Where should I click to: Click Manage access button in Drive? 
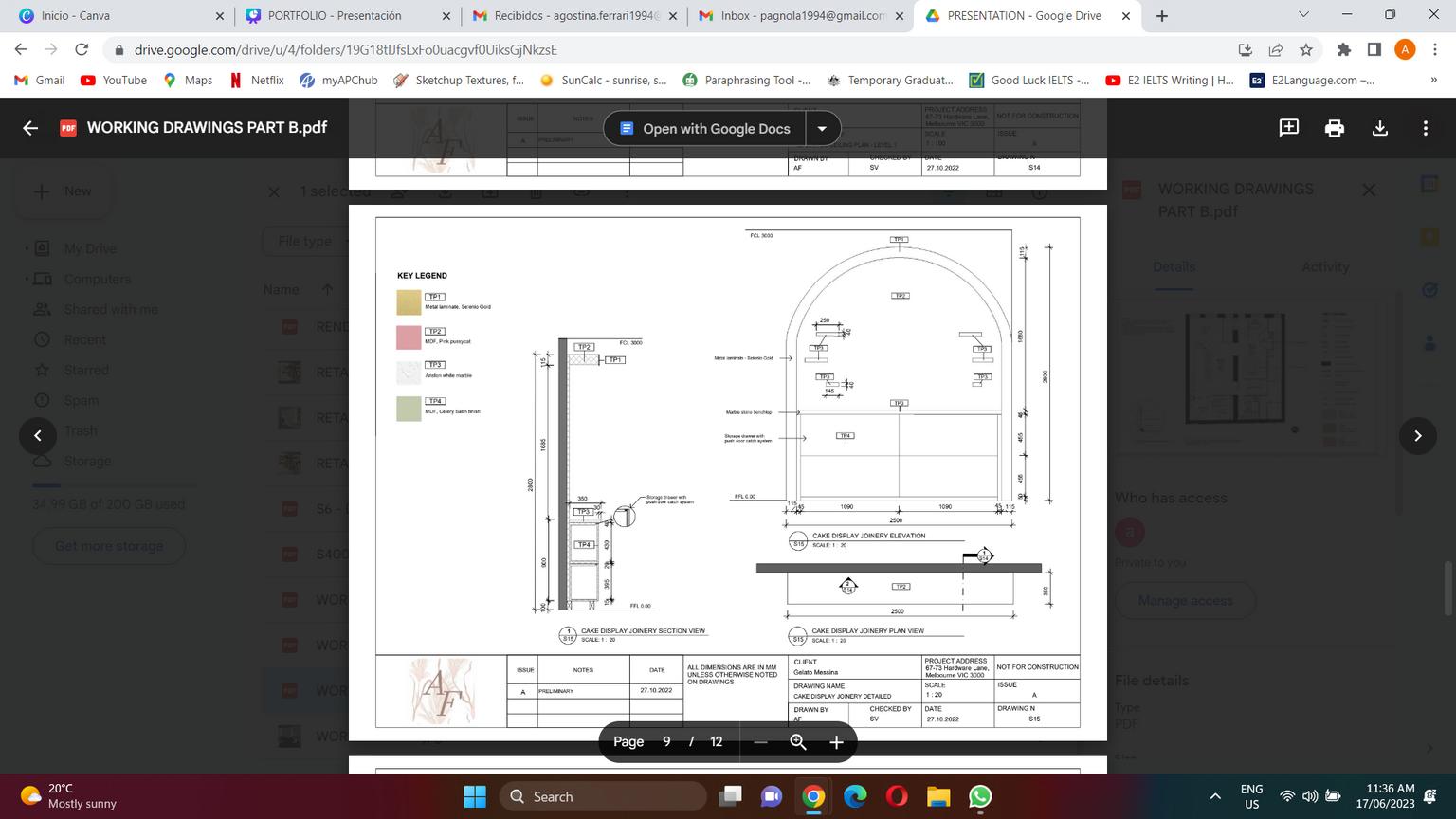coord(1185,600)
